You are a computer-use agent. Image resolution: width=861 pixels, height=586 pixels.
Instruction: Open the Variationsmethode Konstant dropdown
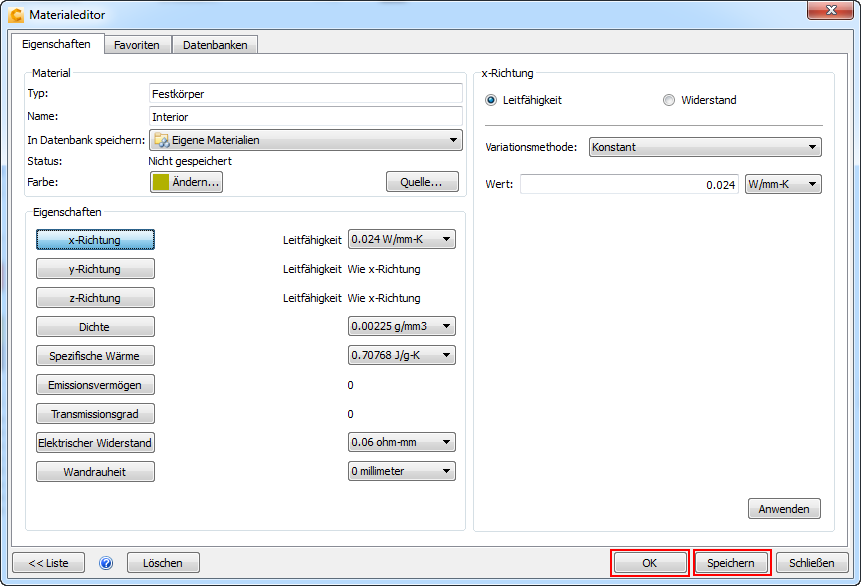click(x=705, y=147)
